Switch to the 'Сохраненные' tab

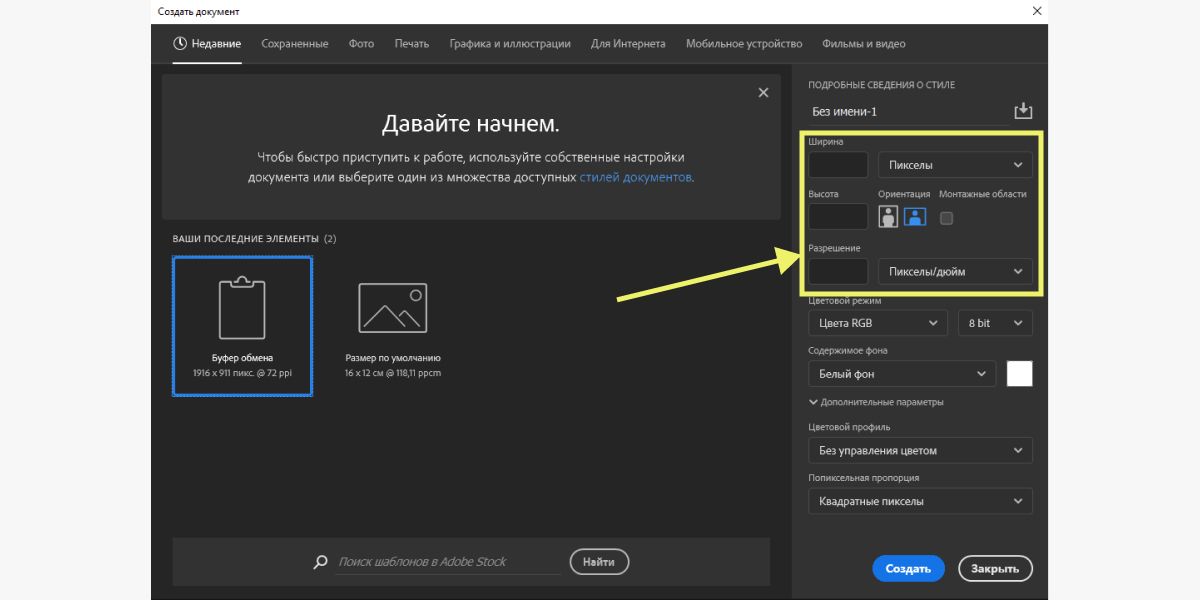294,44
